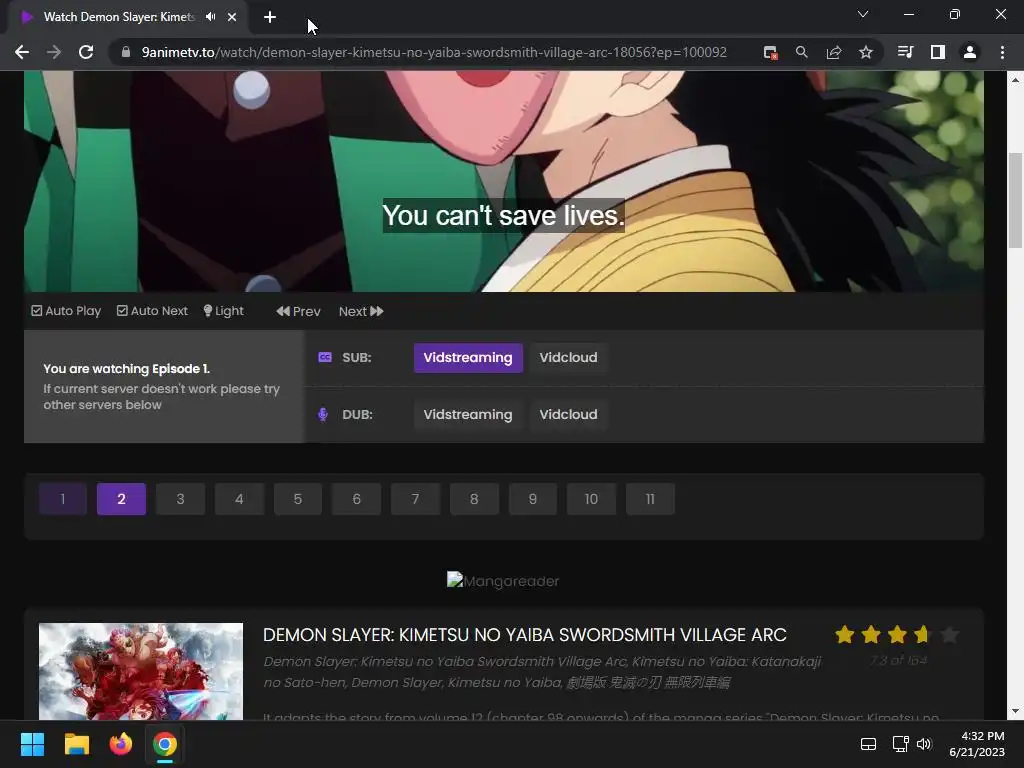The width and height of the screenshot is (1024, 768).
Task: Select the SUB Vidcloud server
Action: pos(568,358)
